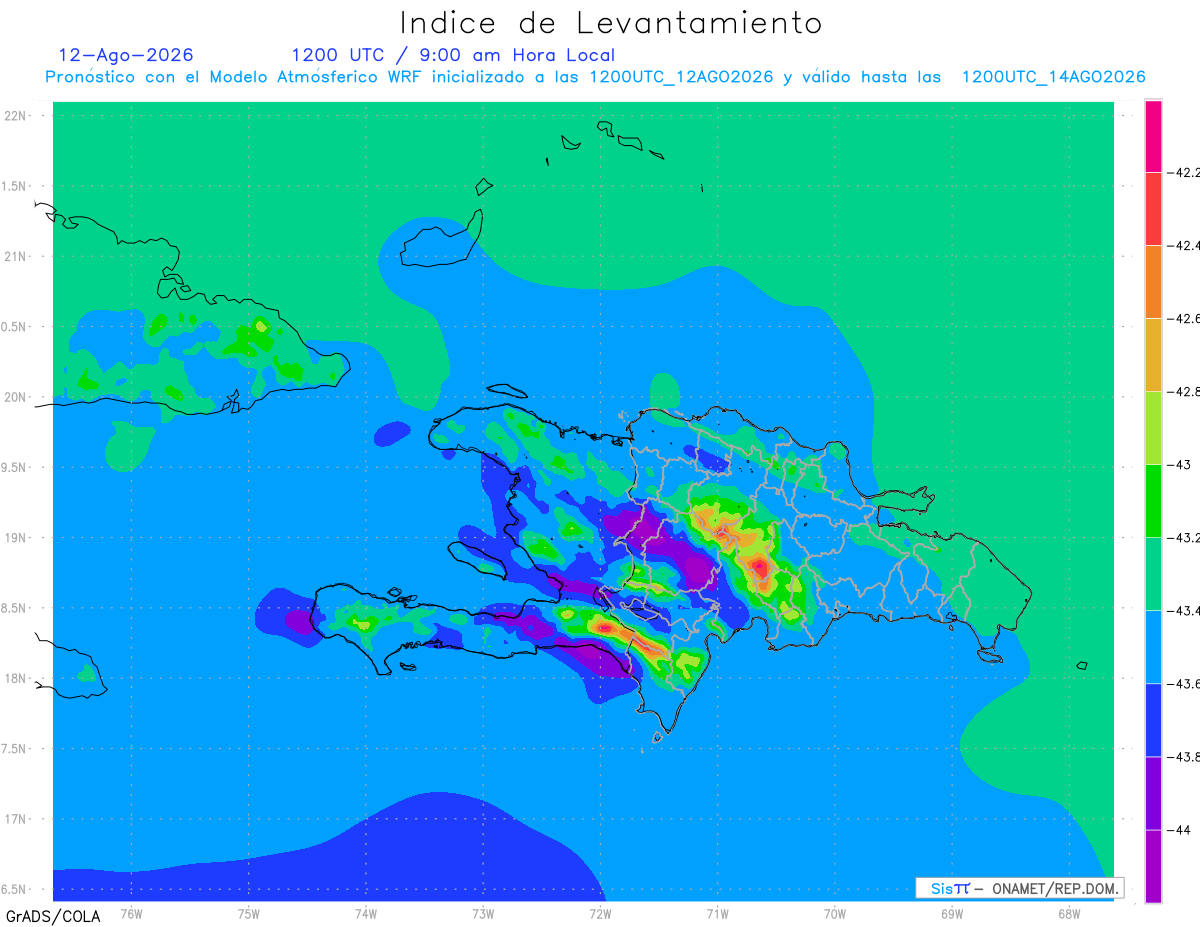1200x927 pixels.
Task: Click the legend value "-42.6"
Action: point(1185,318)
